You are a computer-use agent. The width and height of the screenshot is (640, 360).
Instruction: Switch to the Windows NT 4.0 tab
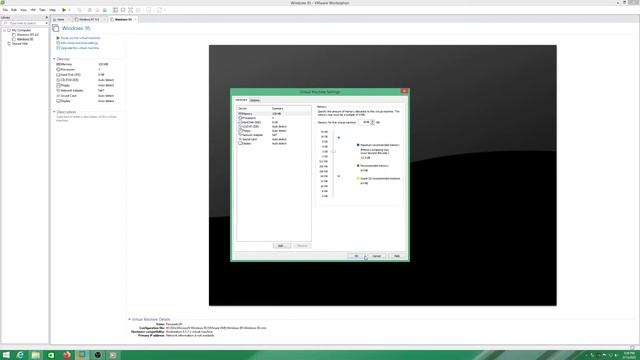pyautogui.click(x=89, y=20)
